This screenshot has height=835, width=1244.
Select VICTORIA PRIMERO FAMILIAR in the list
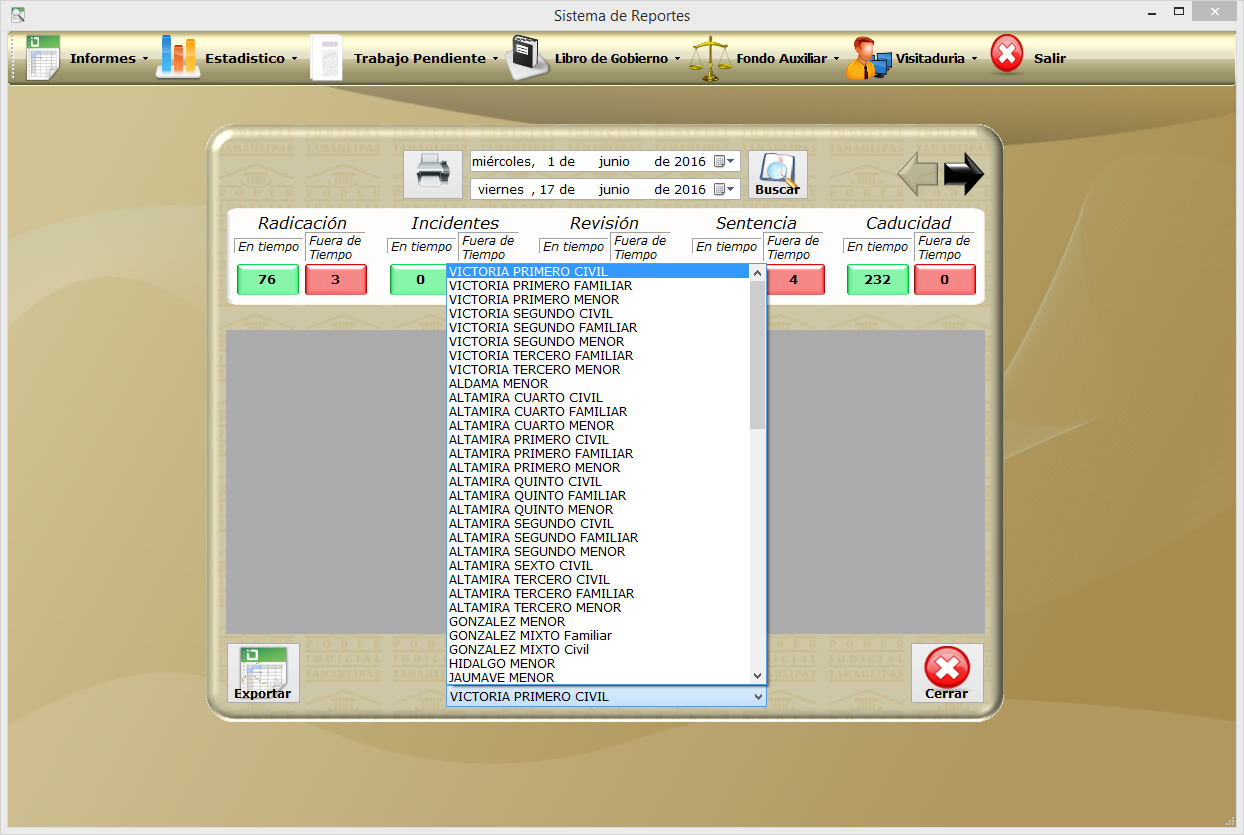coord(598,285)
